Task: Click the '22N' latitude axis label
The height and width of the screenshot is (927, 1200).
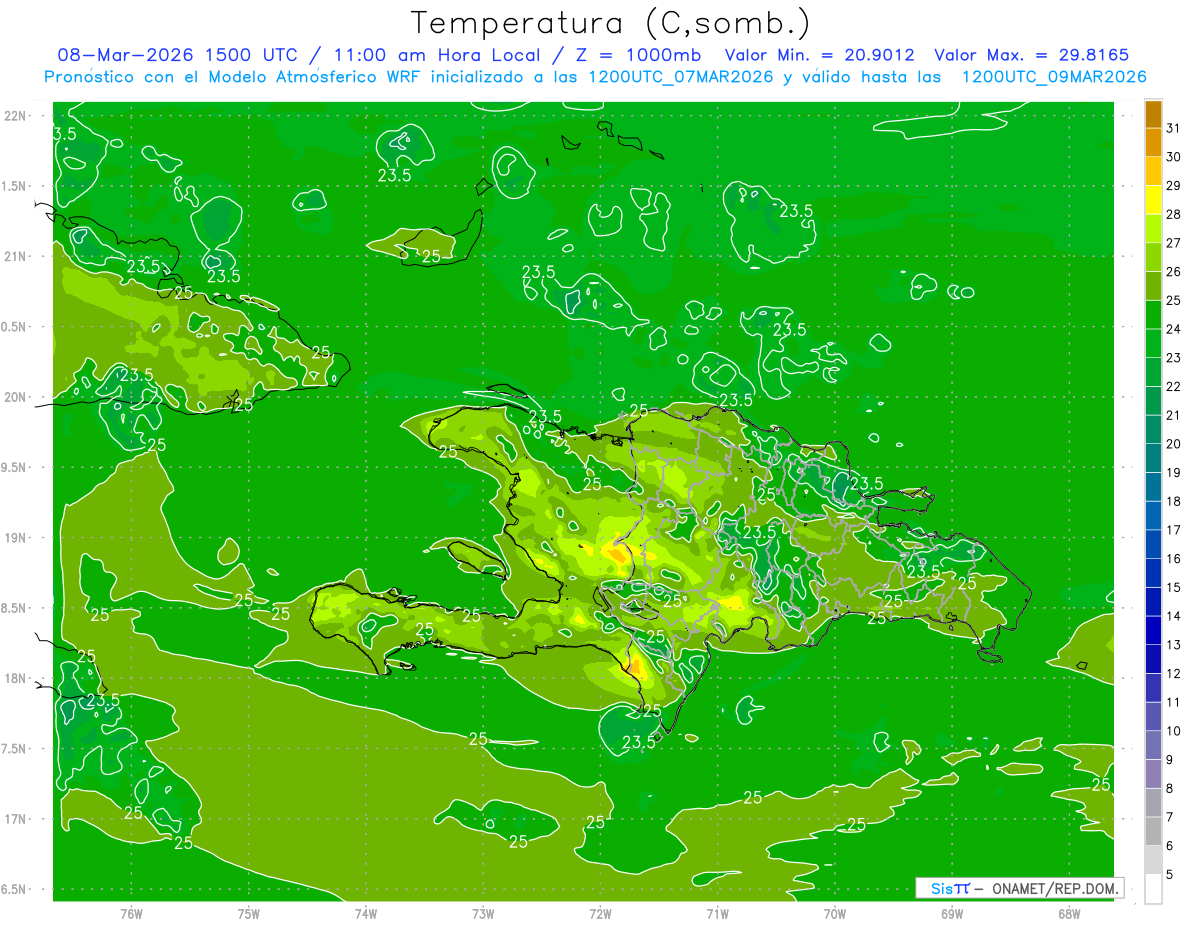Action: [x=13, y=116]
